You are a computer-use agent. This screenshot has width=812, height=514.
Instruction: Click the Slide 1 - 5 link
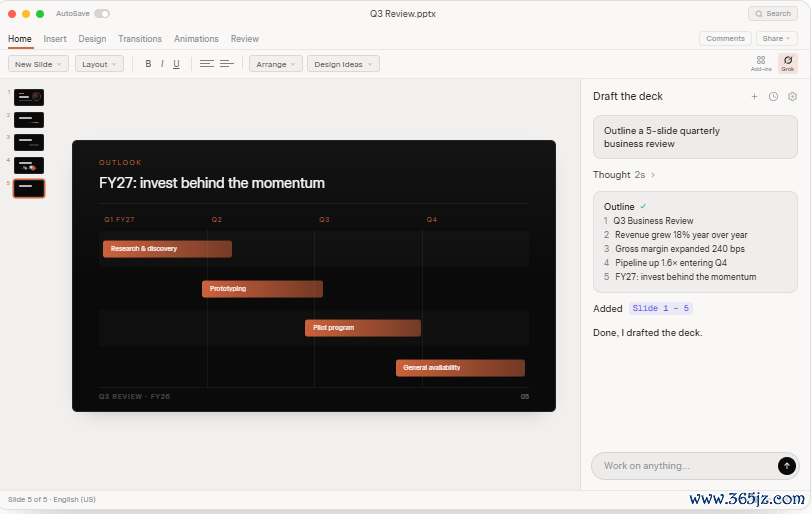pyautogui.click(x=661, y=309)
